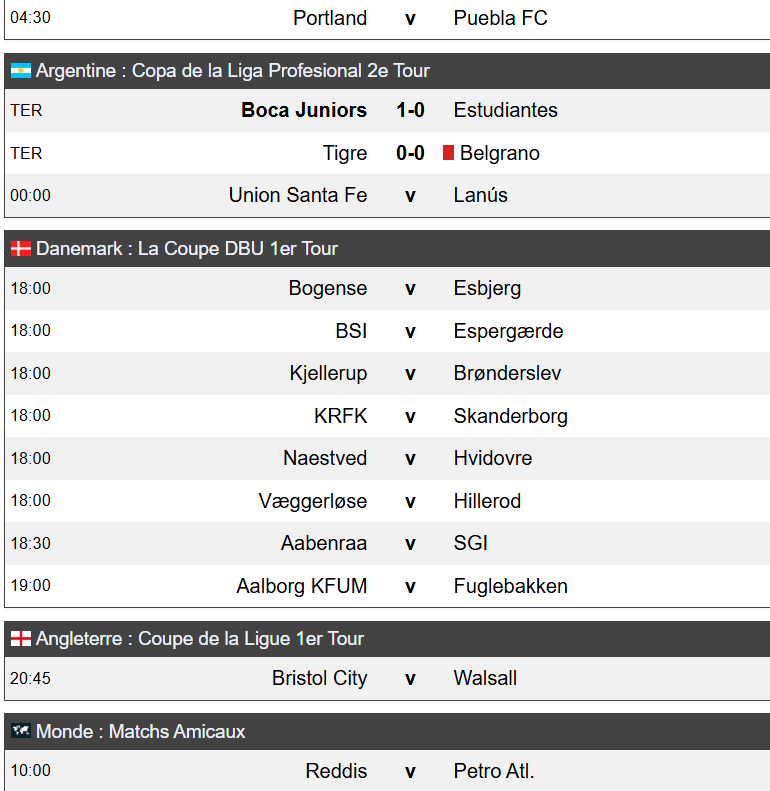This screenshot has height=791, width=770.
Task: Open Union Santa Fe v Lanús match
Action: tap(387, 195)
